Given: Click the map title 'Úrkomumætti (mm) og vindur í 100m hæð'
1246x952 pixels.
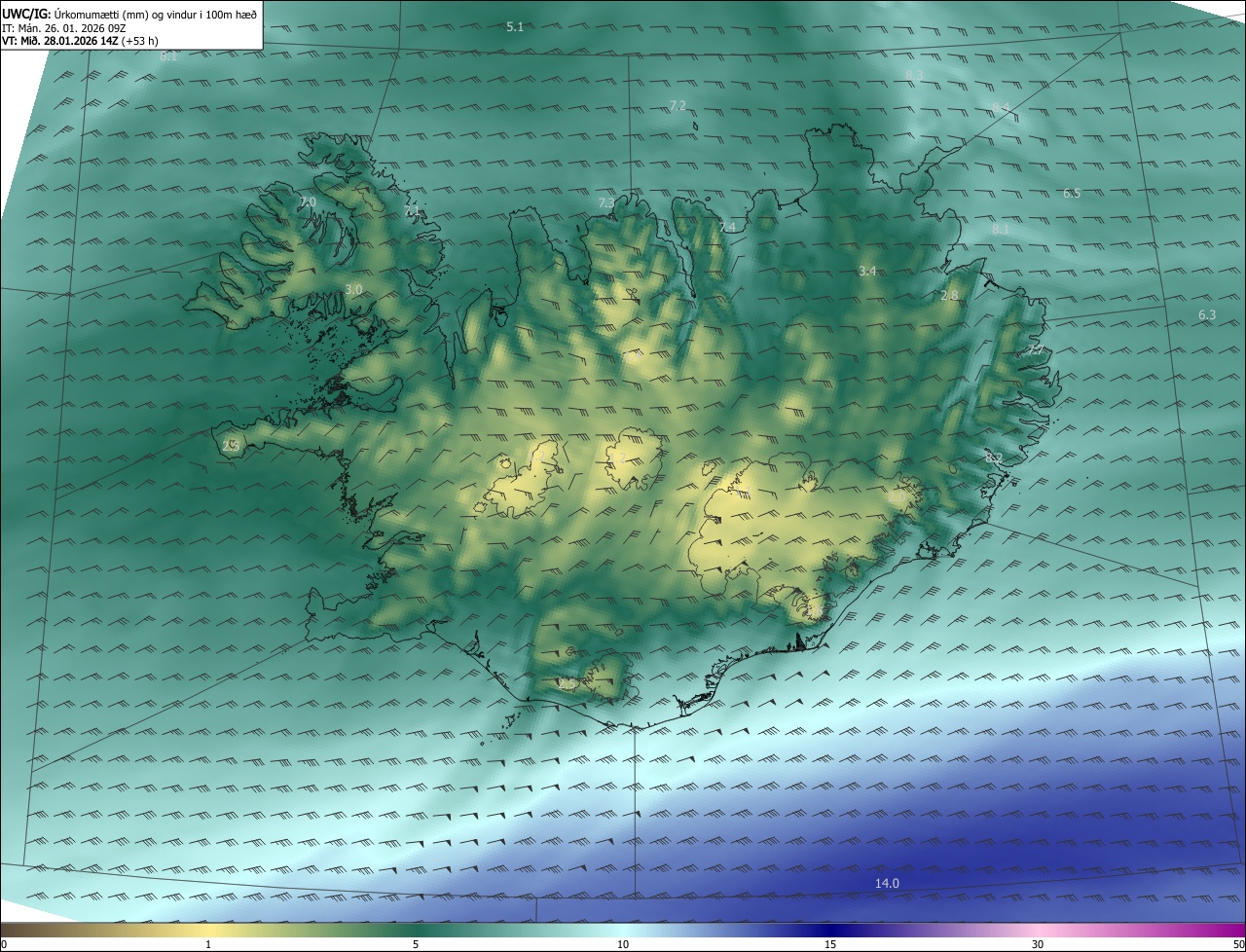Looking at the screenshot, I should (154, 15).
